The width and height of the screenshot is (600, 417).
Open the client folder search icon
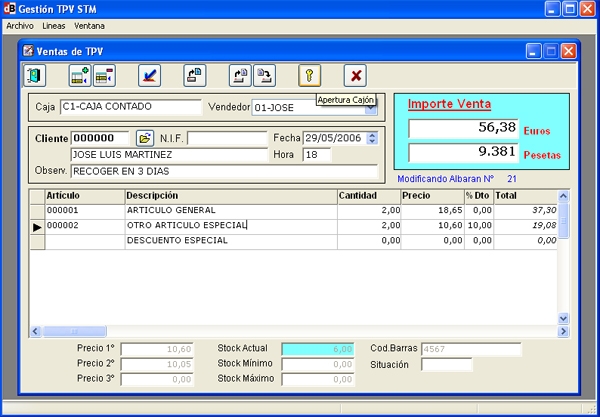[x=144, y=138]
